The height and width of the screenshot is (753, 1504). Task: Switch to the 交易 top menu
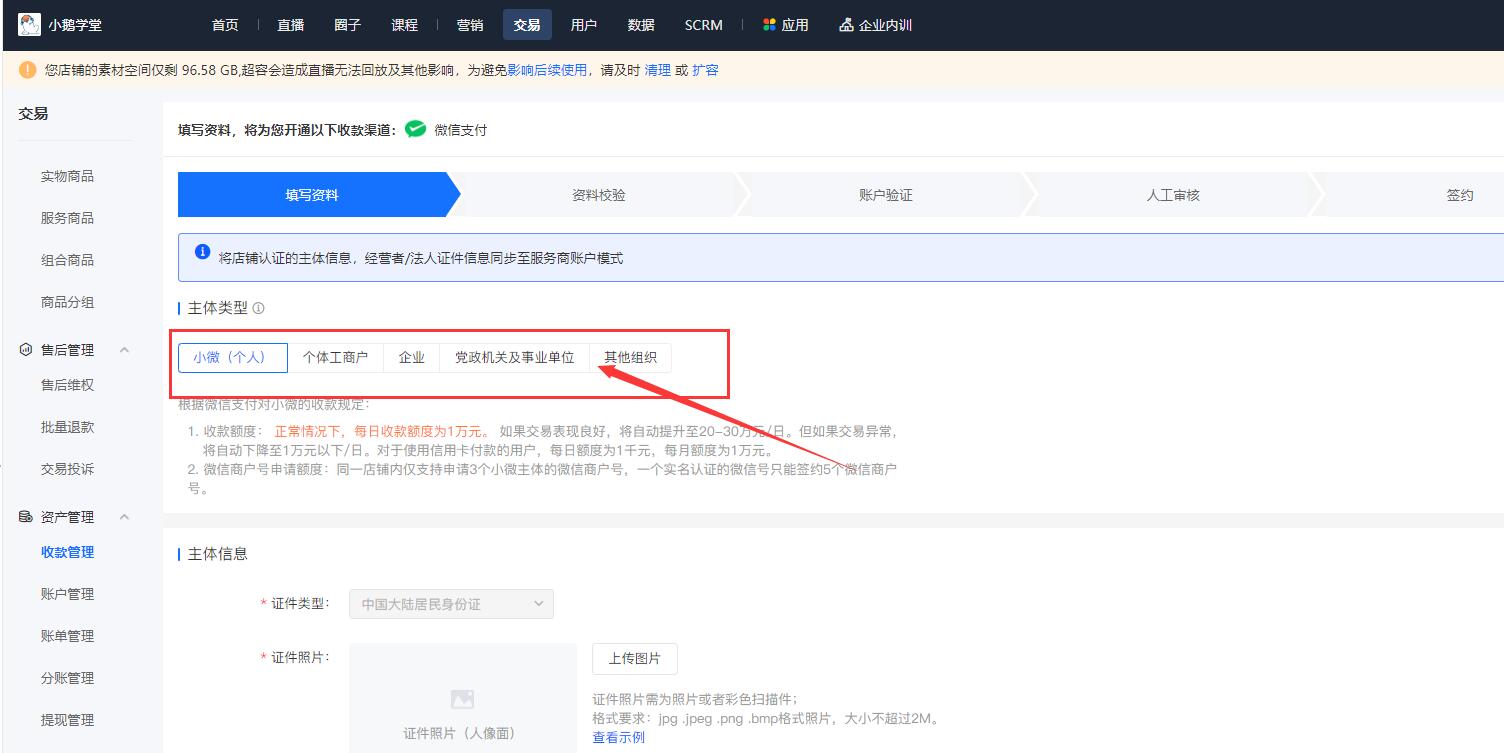coord(527,25)
